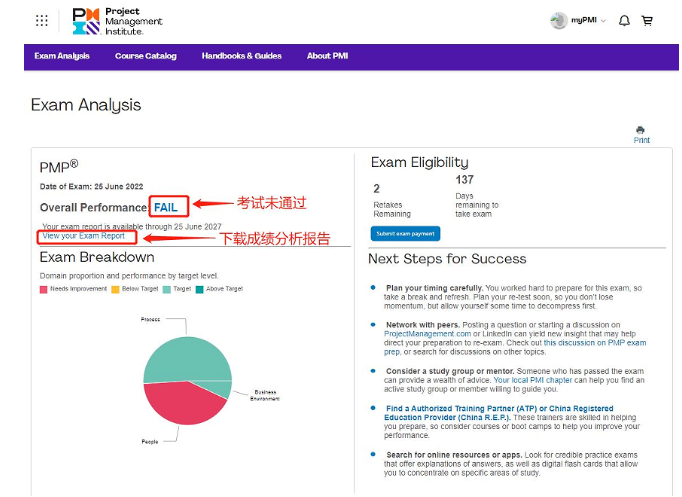Follow the ProjectManagement.com link
Viewport: 682px width, 497px height.
[426, 333]
